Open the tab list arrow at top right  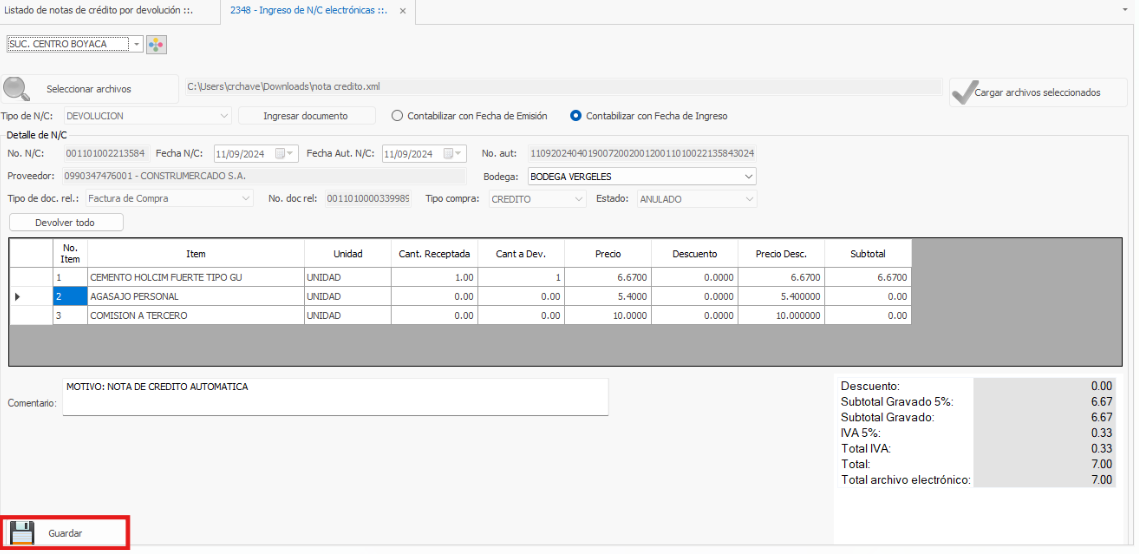(1127, 10)
